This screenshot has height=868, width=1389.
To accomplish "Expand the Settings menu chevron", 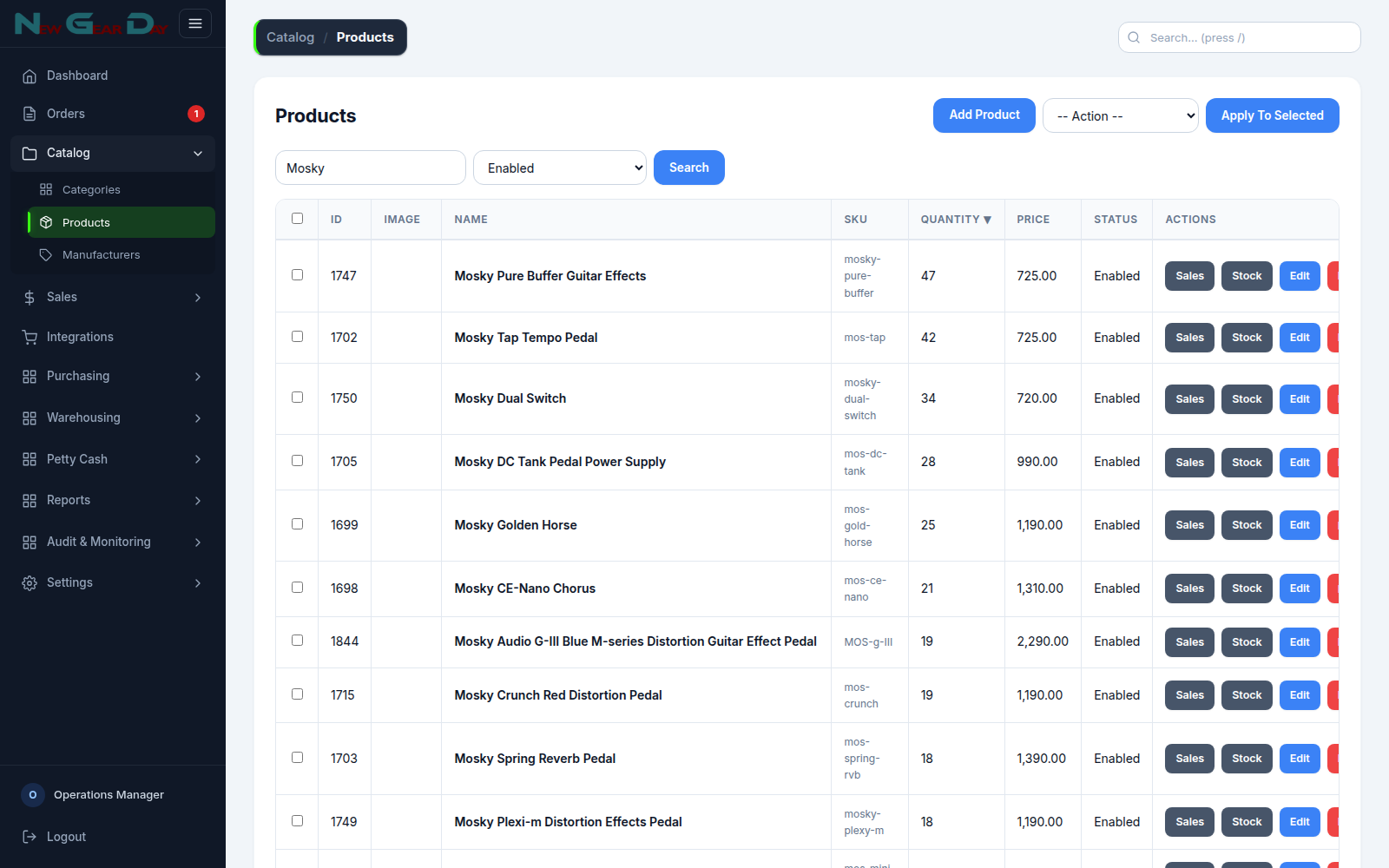I will [x=198, y=582].
